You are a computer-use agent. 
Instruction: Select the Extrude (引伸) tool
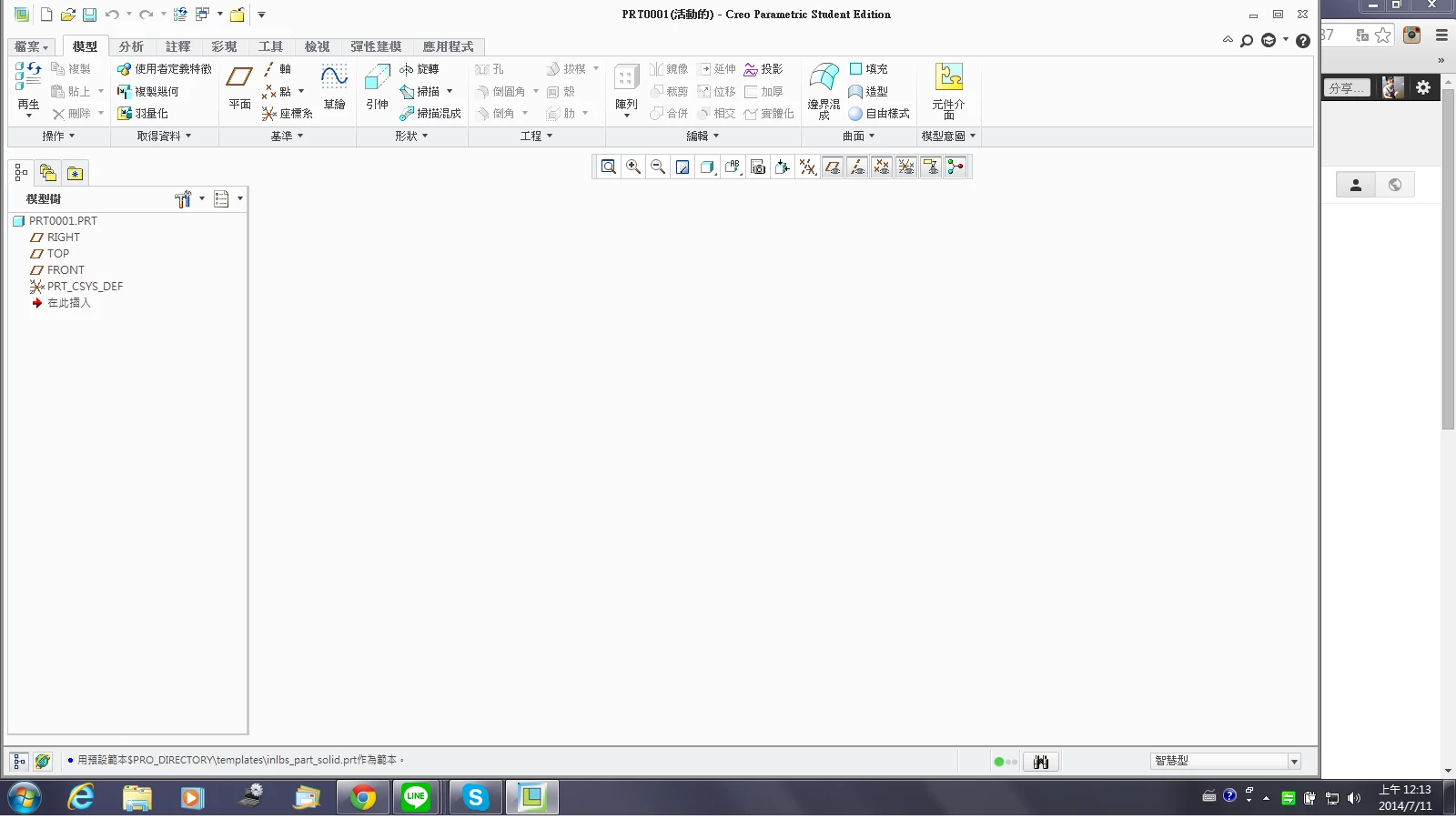click(378, 86)
